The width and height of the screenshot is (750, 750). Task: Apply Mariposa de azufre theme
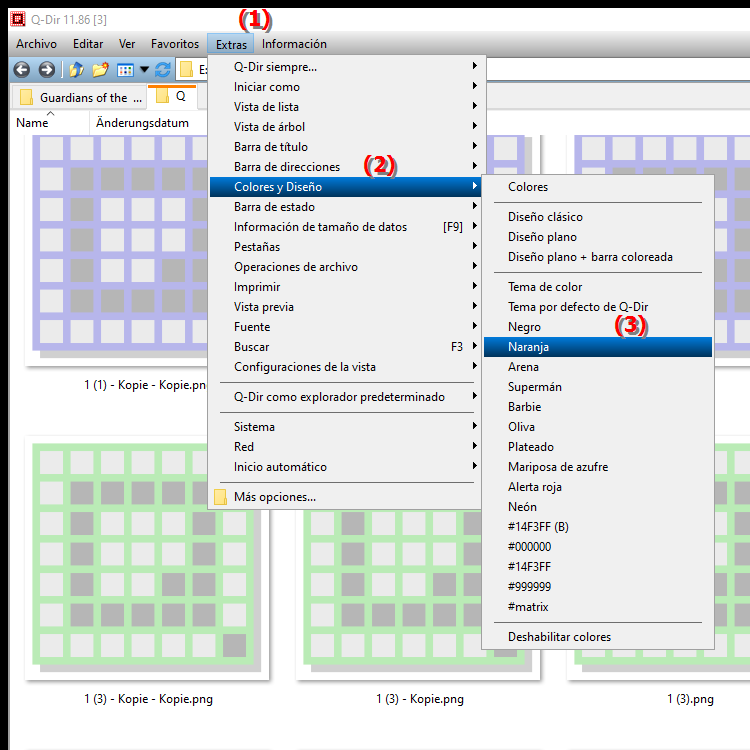(598, 467)
